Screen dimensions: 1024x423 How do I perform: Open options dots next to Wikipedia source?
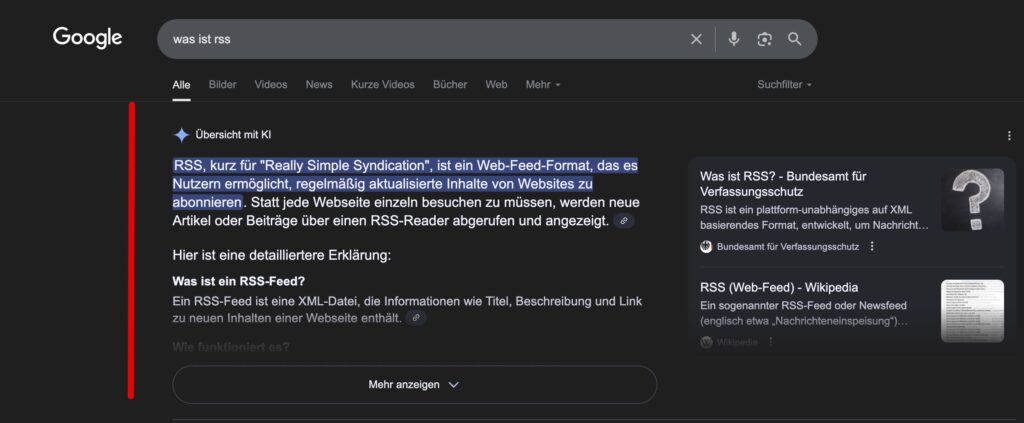[x=771, y=342]
